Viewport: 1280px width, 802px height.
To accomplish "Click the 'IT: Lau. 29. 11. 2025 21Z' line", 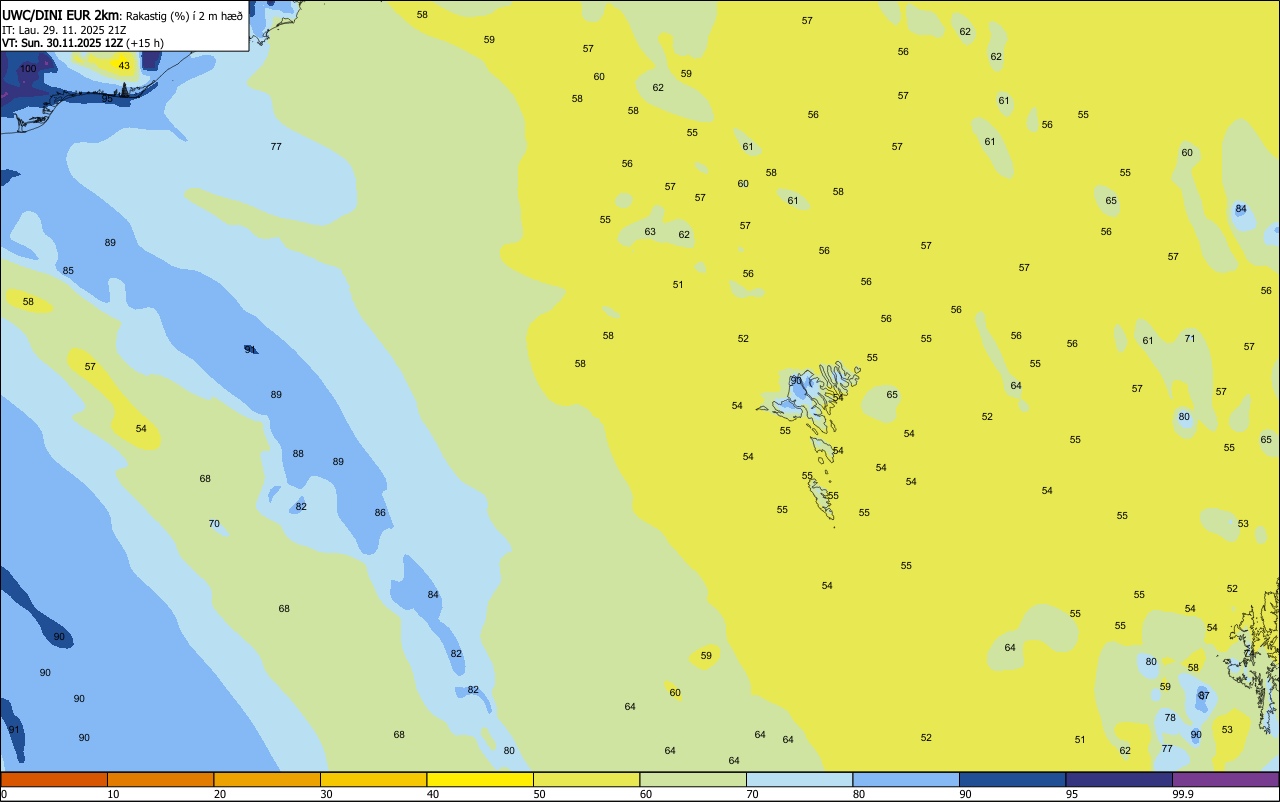I will [x=64, y=29].
